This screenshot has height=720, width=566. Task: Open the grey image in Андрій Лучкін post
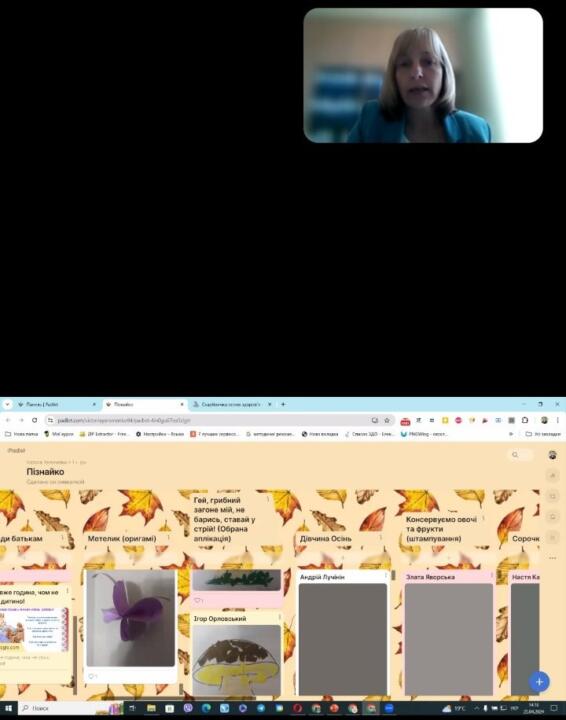coord(343,639)
